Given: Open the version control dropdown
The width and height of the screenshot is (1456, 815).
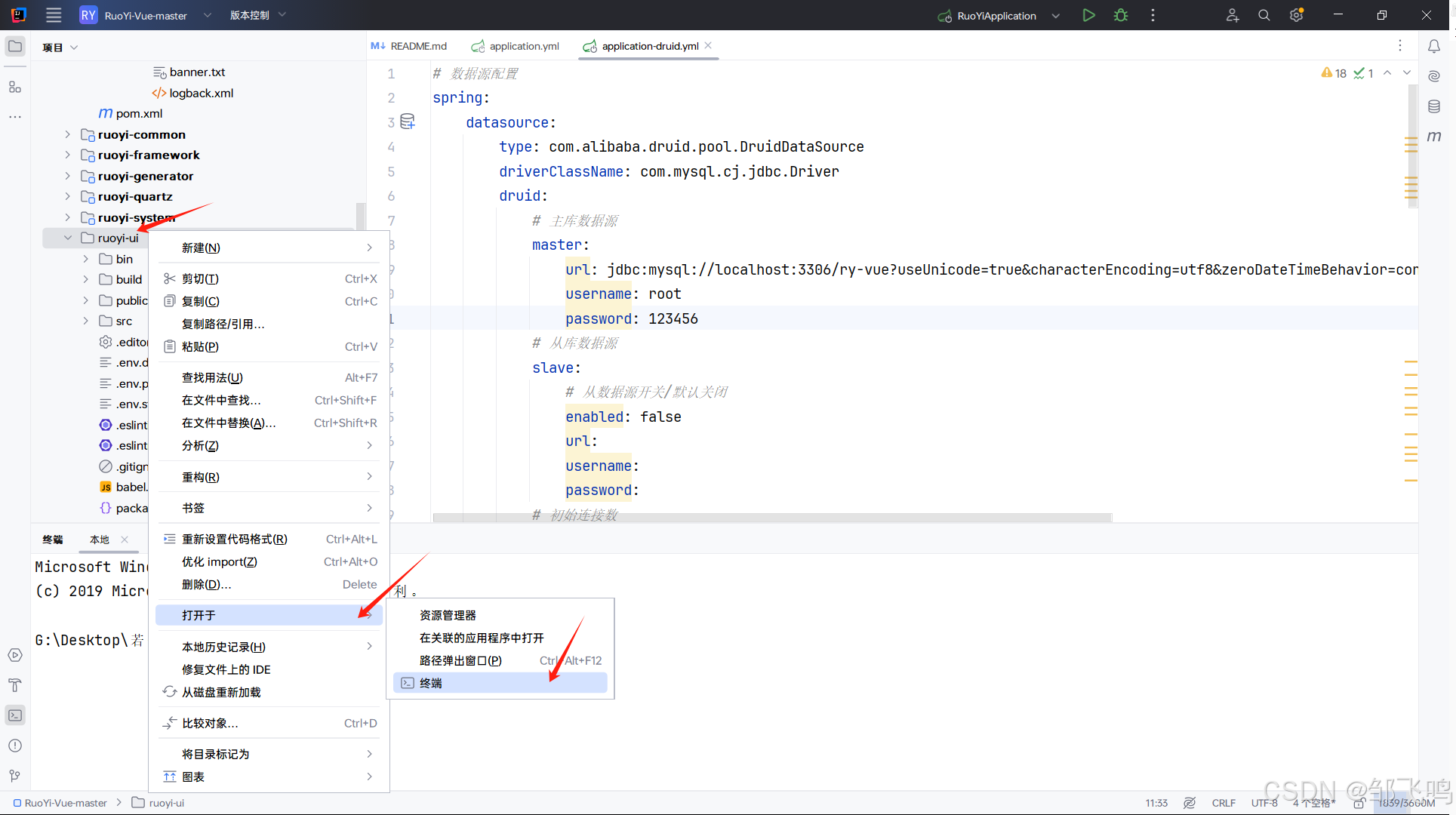Looking at the screenshot, I should (257, 15).
